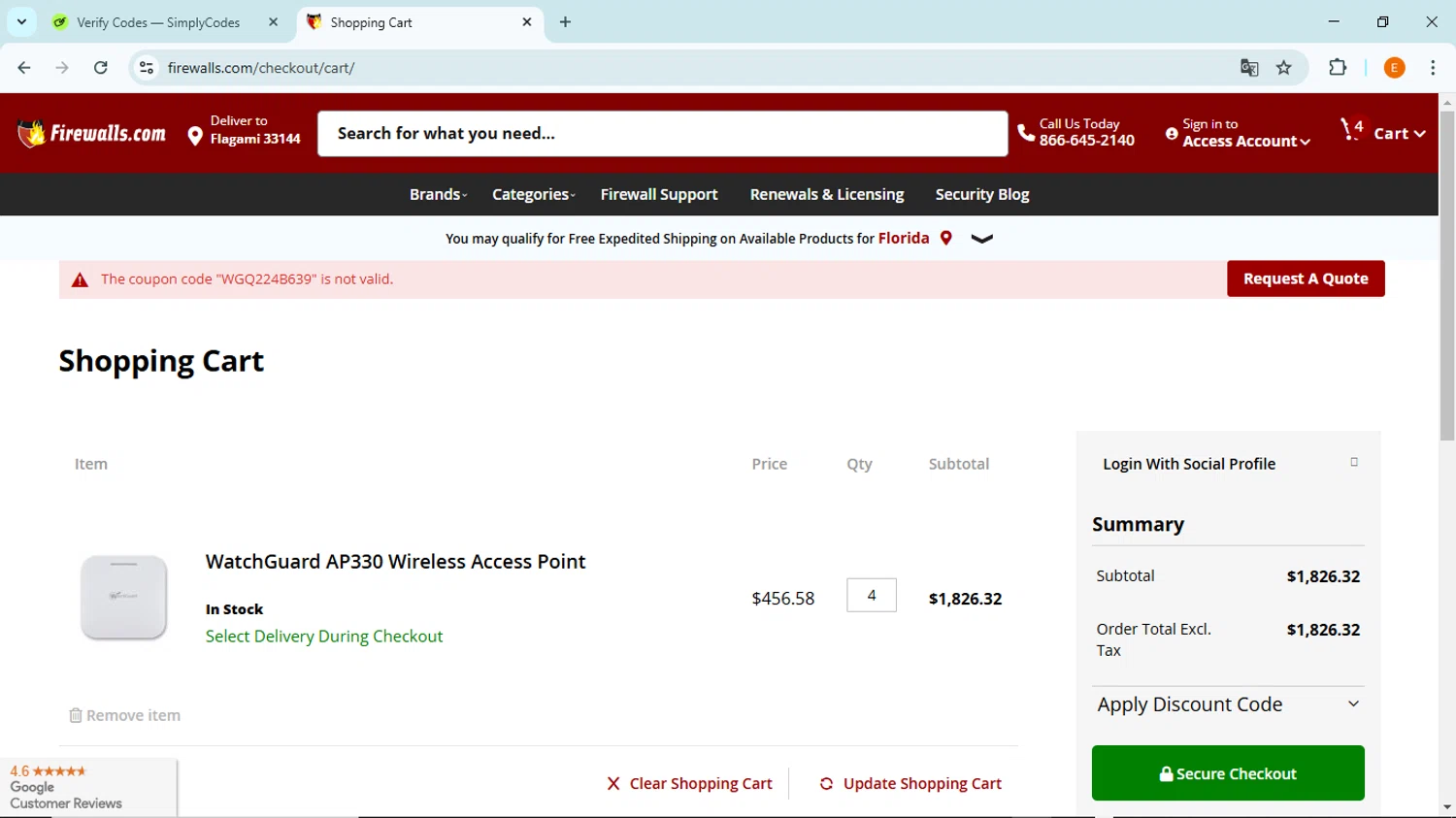The width and height of the screenshot is (1456, 818).
Task: Open the Chrome profile avatar E
Action: [1395, 68]
